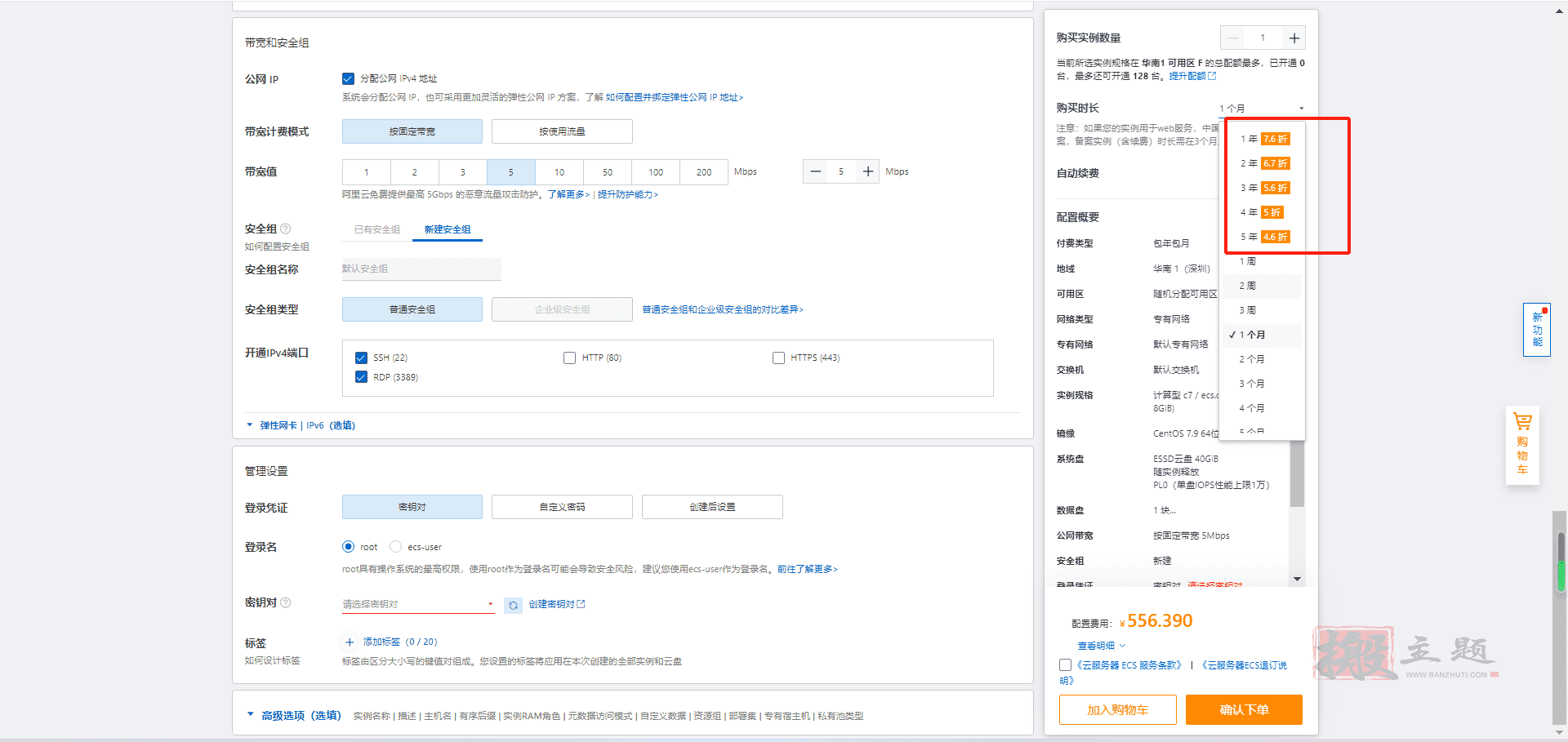The width and height of the screenshot is (1568, 742).
Task: Switch to 新建安全组 tab
Action: [448, 229]
